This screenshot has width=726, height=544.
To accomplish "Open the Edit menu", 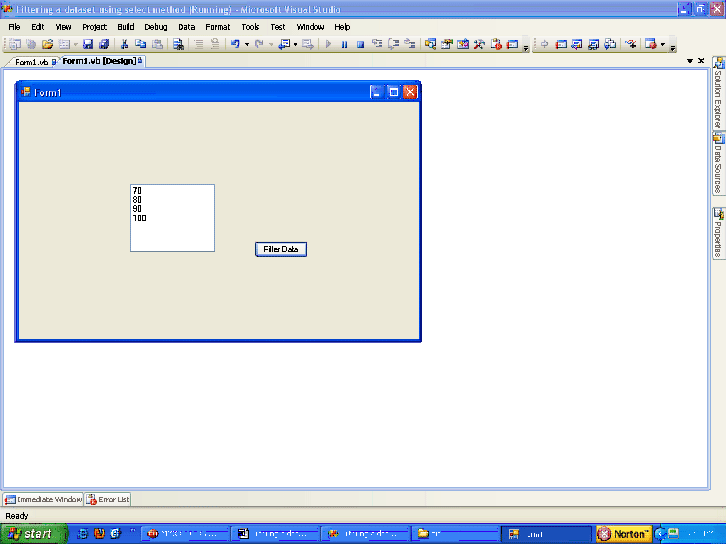I will pos(38,27).
